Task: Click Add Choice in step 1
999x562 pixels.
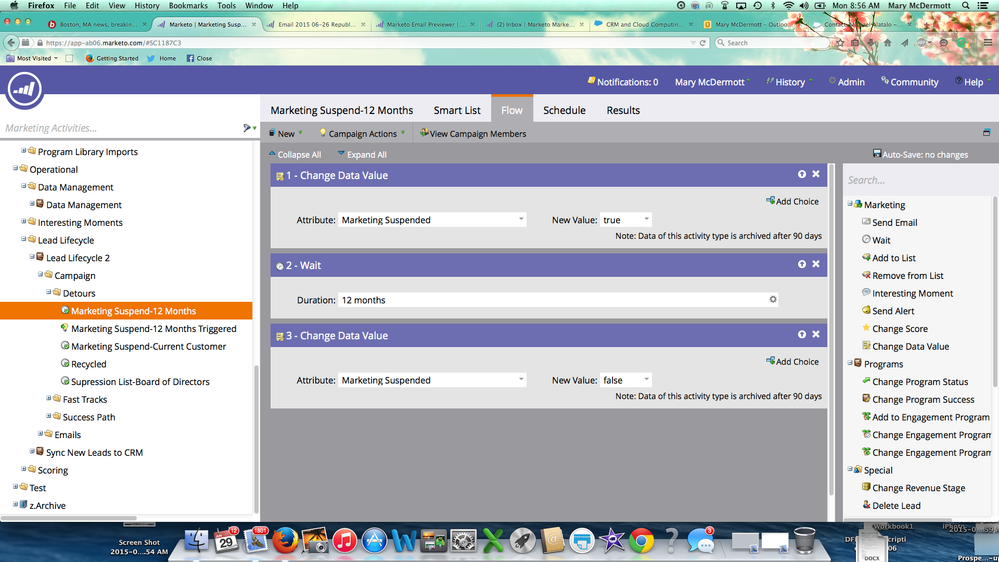Action: [x=792, y=201]
